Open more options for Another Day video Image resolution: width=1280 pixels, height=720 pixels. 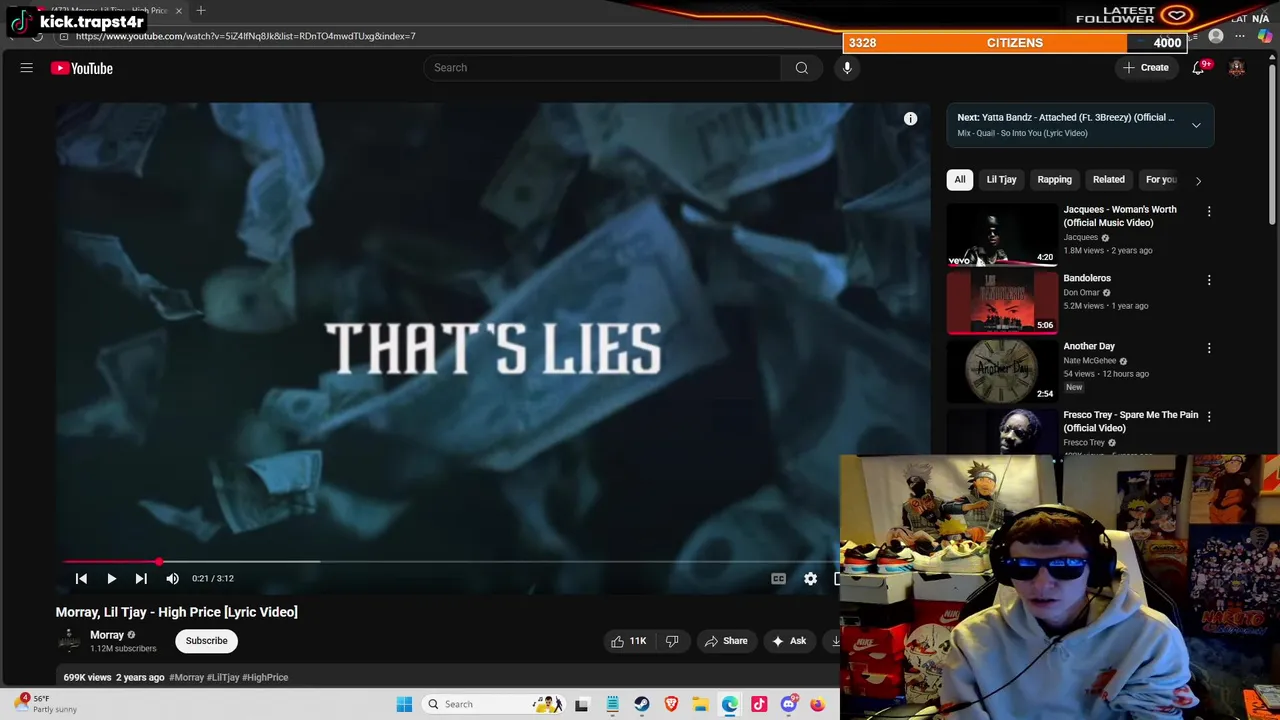coord(1209,348)
